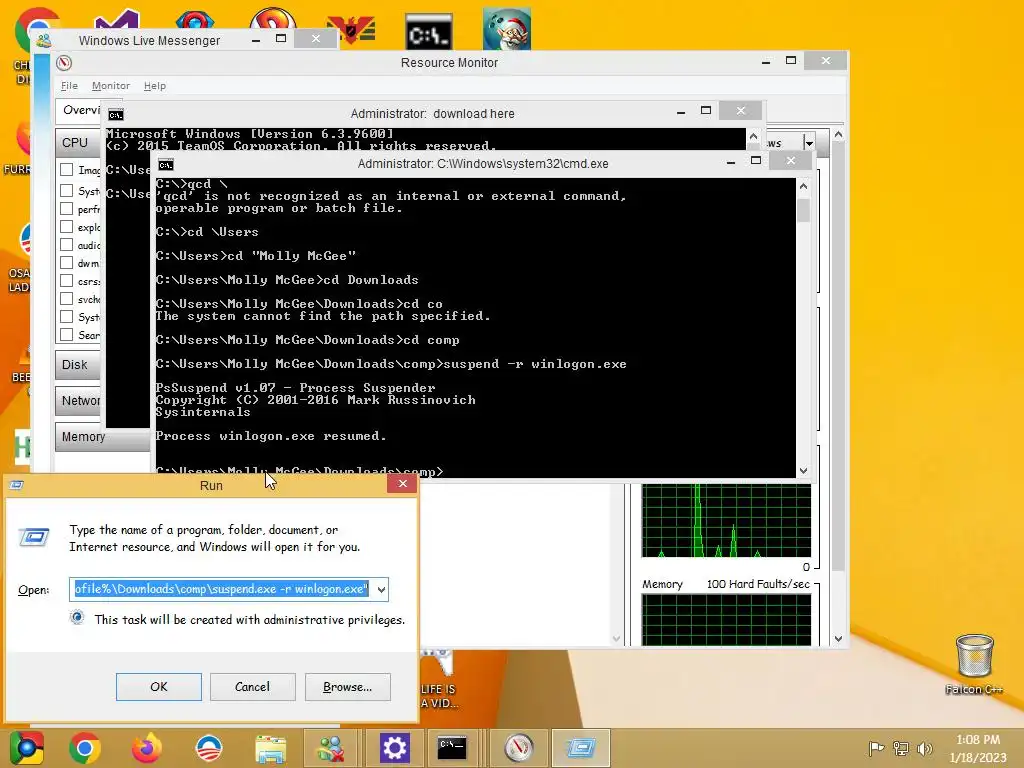Switch to Command Prompt taskbar icon
This screenshot has height=768, width=1024.
[x=452, y=748]
